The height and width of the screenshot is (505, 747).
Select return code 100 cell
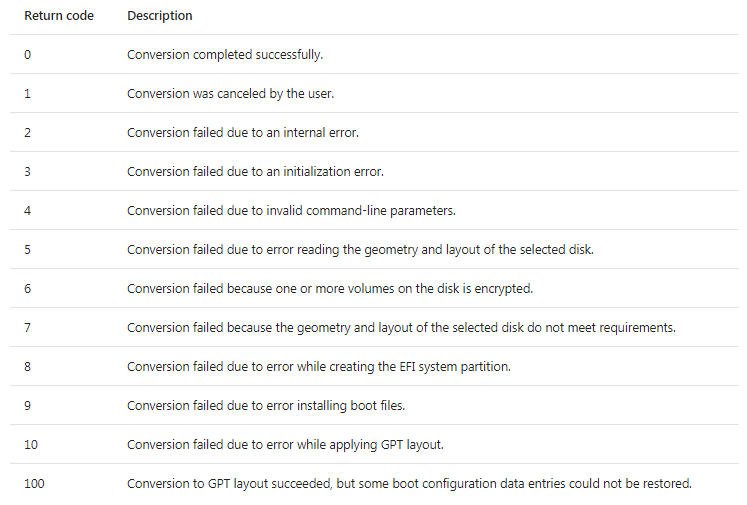coord(34,484)
